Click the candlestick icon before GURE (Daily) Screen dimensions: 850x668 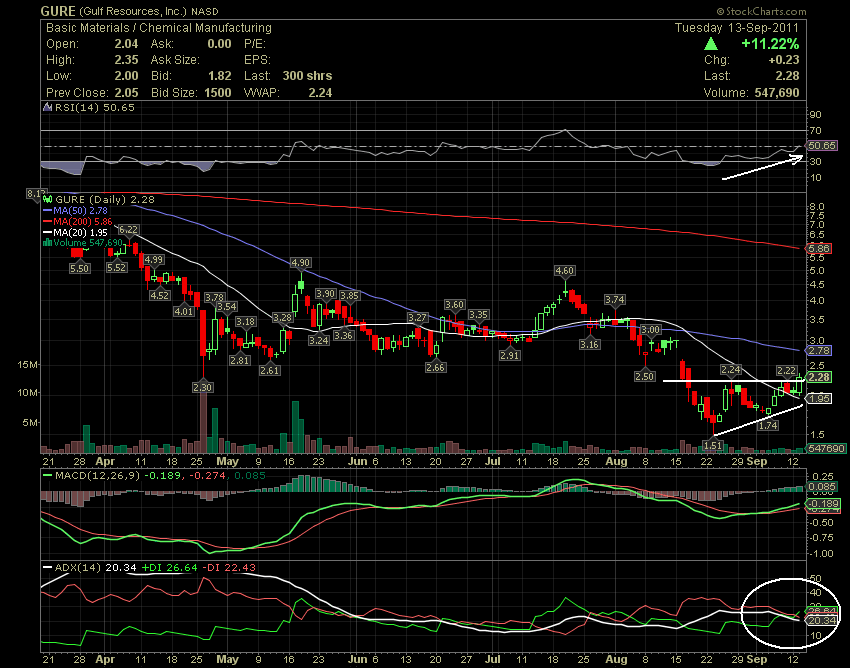47,200
